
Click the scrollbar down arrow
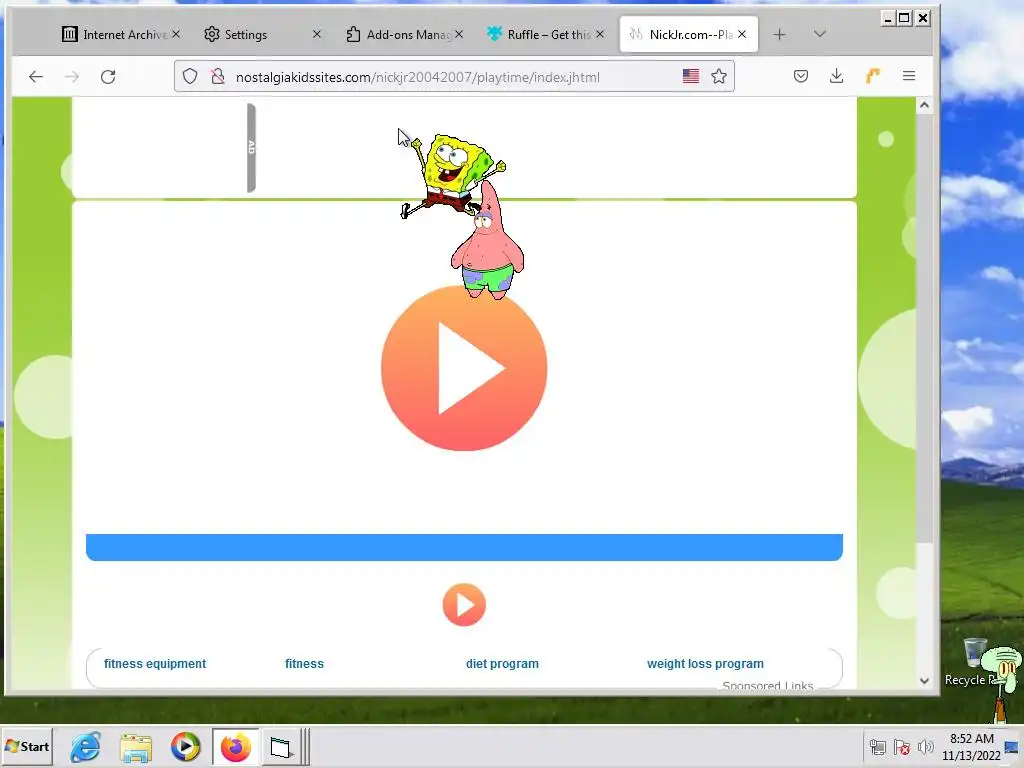924,680
